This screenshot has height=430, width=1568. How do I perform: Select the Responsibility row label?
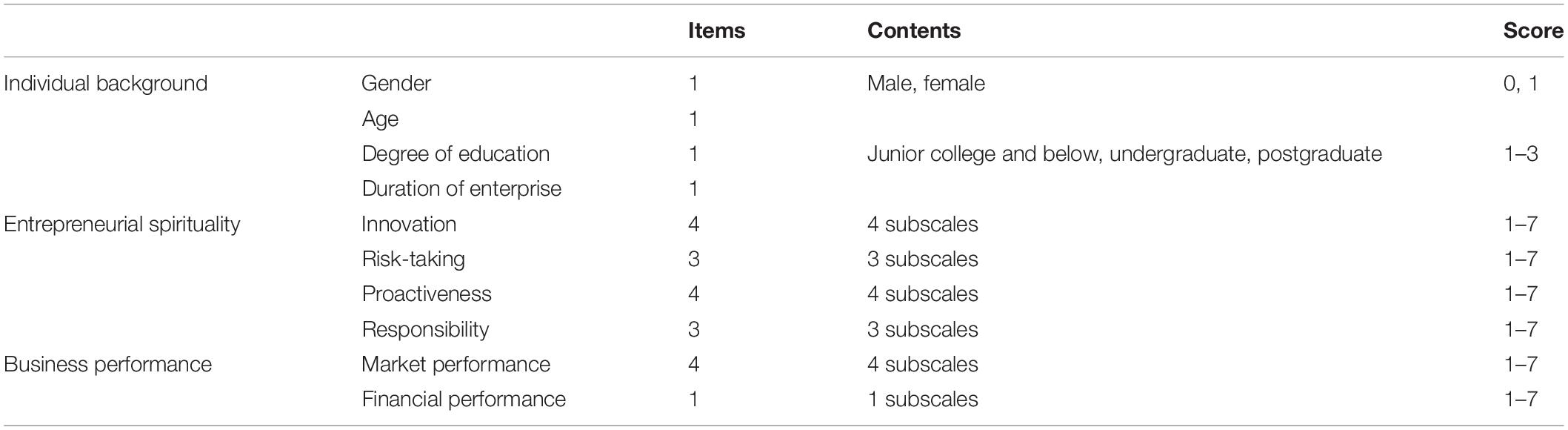(425, 330)
